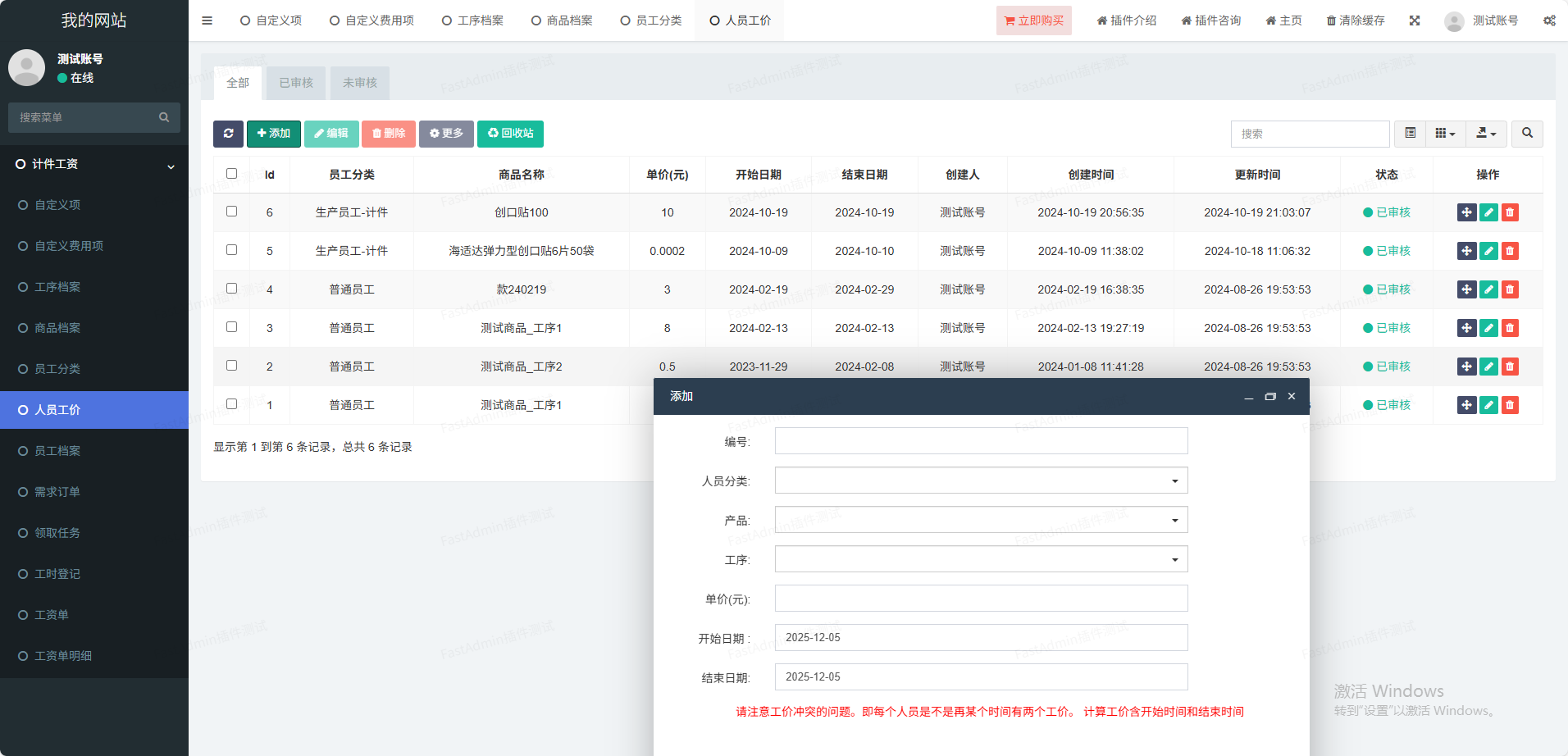
Task: Click the fullscreen toggle icon in header
Action: pos(1415,20)
